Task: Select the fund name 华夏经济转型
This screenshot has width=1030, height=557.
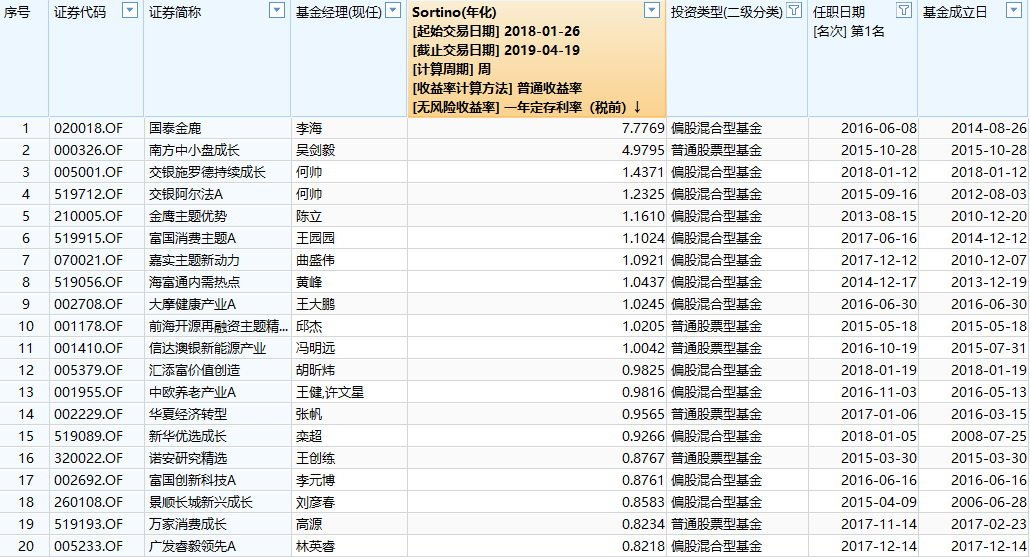Action: pos(187,414)
